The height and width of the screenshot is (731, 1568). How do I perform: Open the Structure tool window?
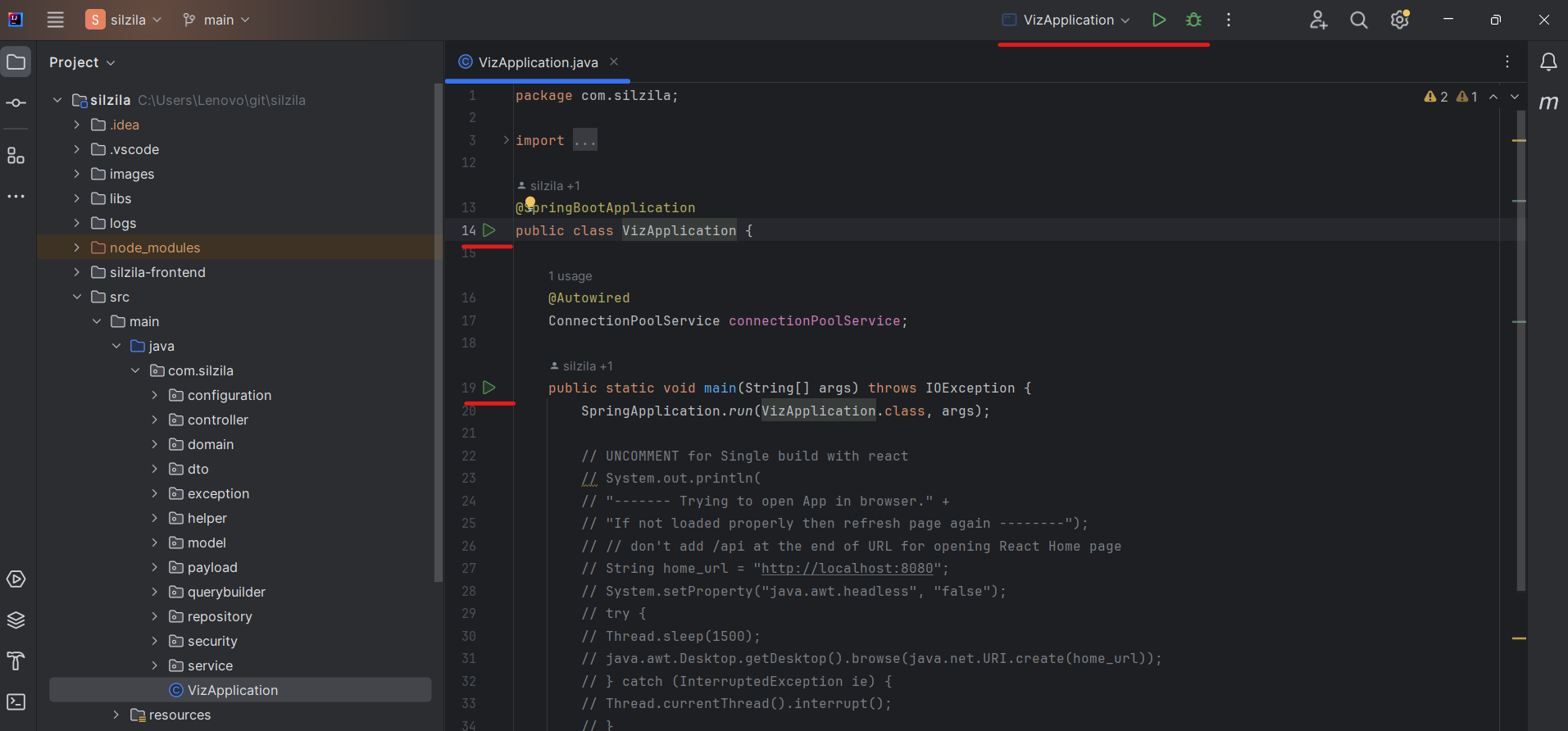pos(16,156)
